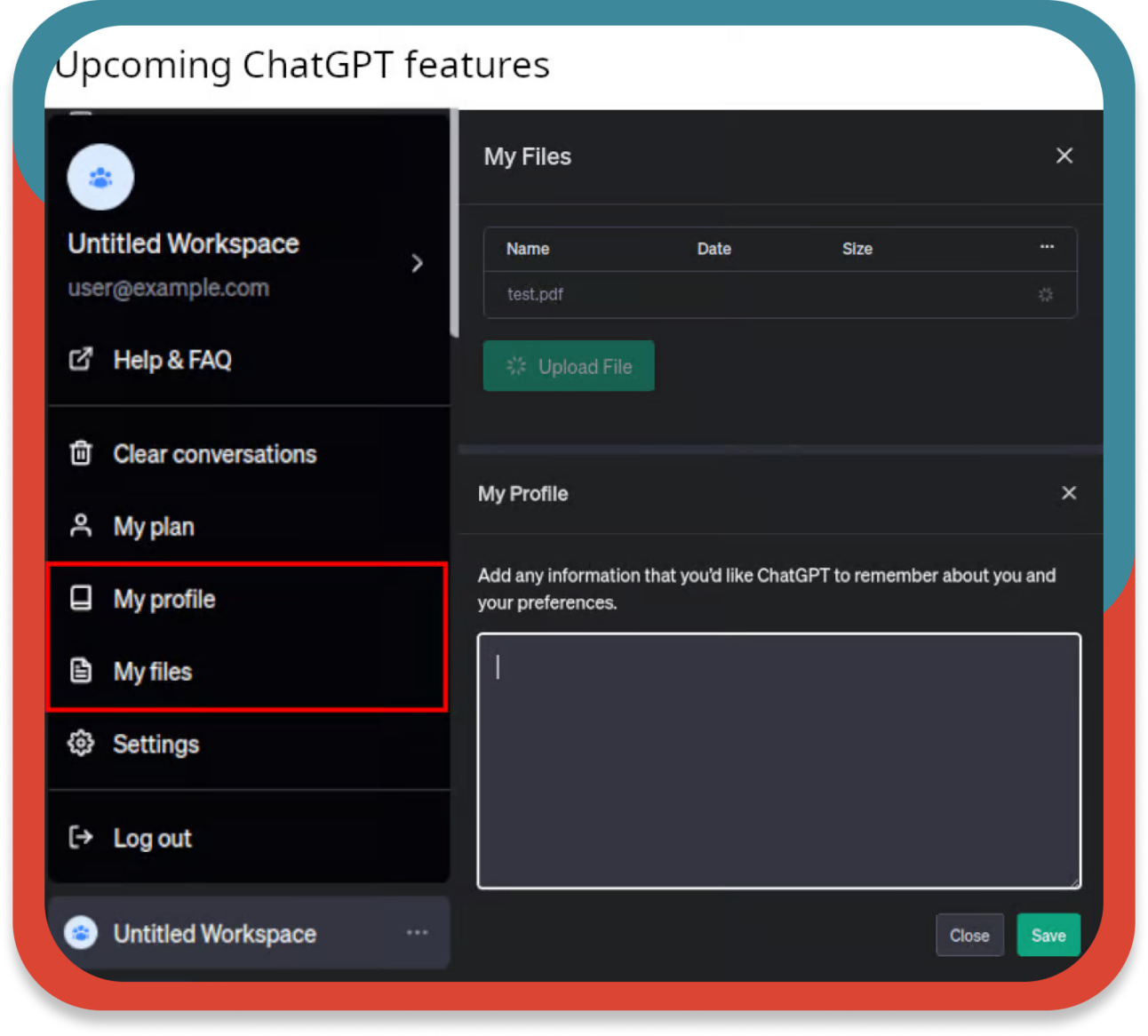Open the three-dot options in the files table header

coord(1047,247)
